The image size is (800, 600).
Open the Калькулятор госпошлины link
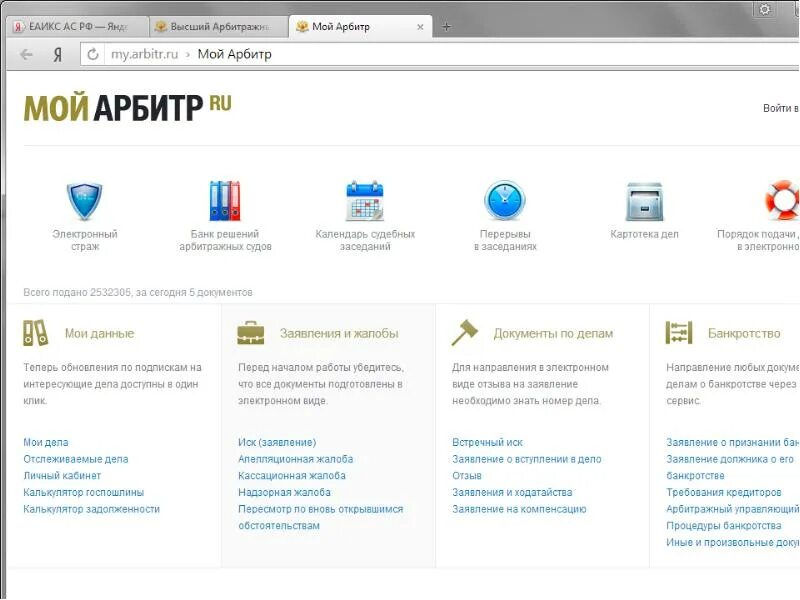point(83,492)
